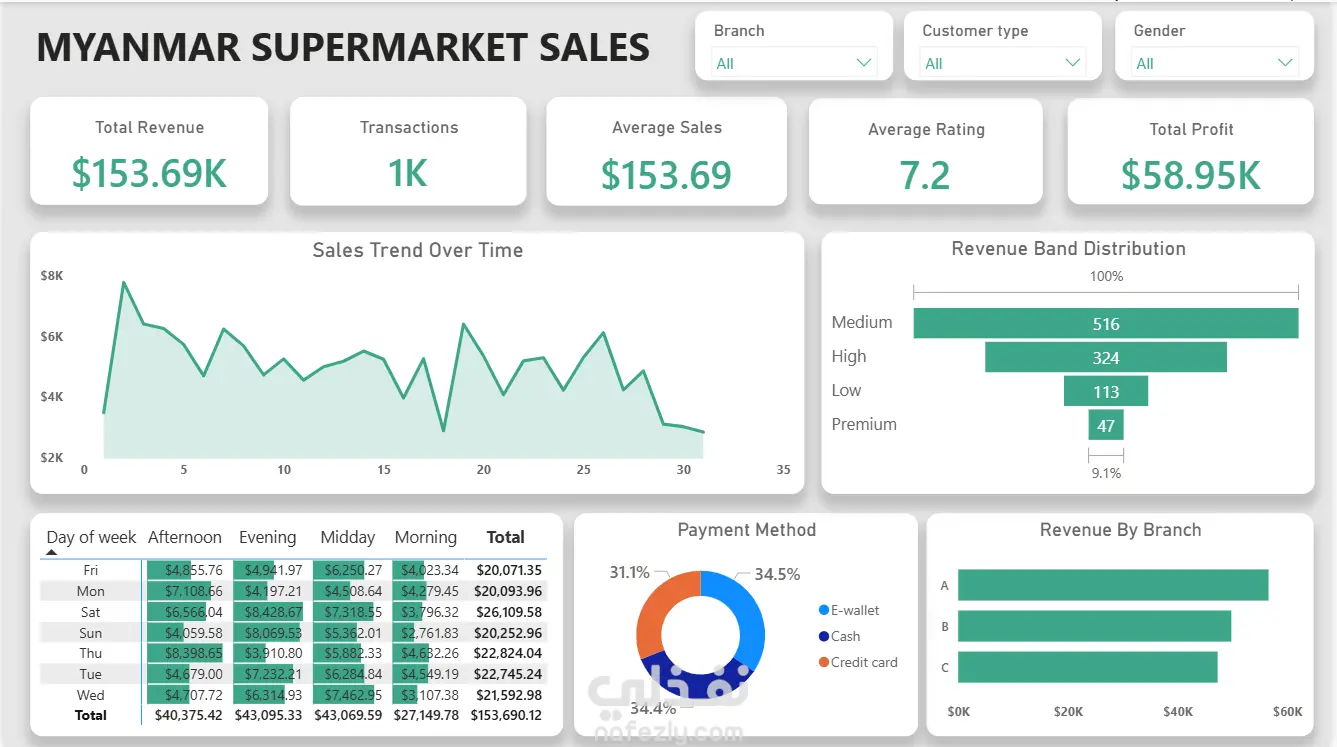The image size is (1337, 747).
Task: Click the Credit card legend dot
Action: pyautogui.click(x=823, y=662)
